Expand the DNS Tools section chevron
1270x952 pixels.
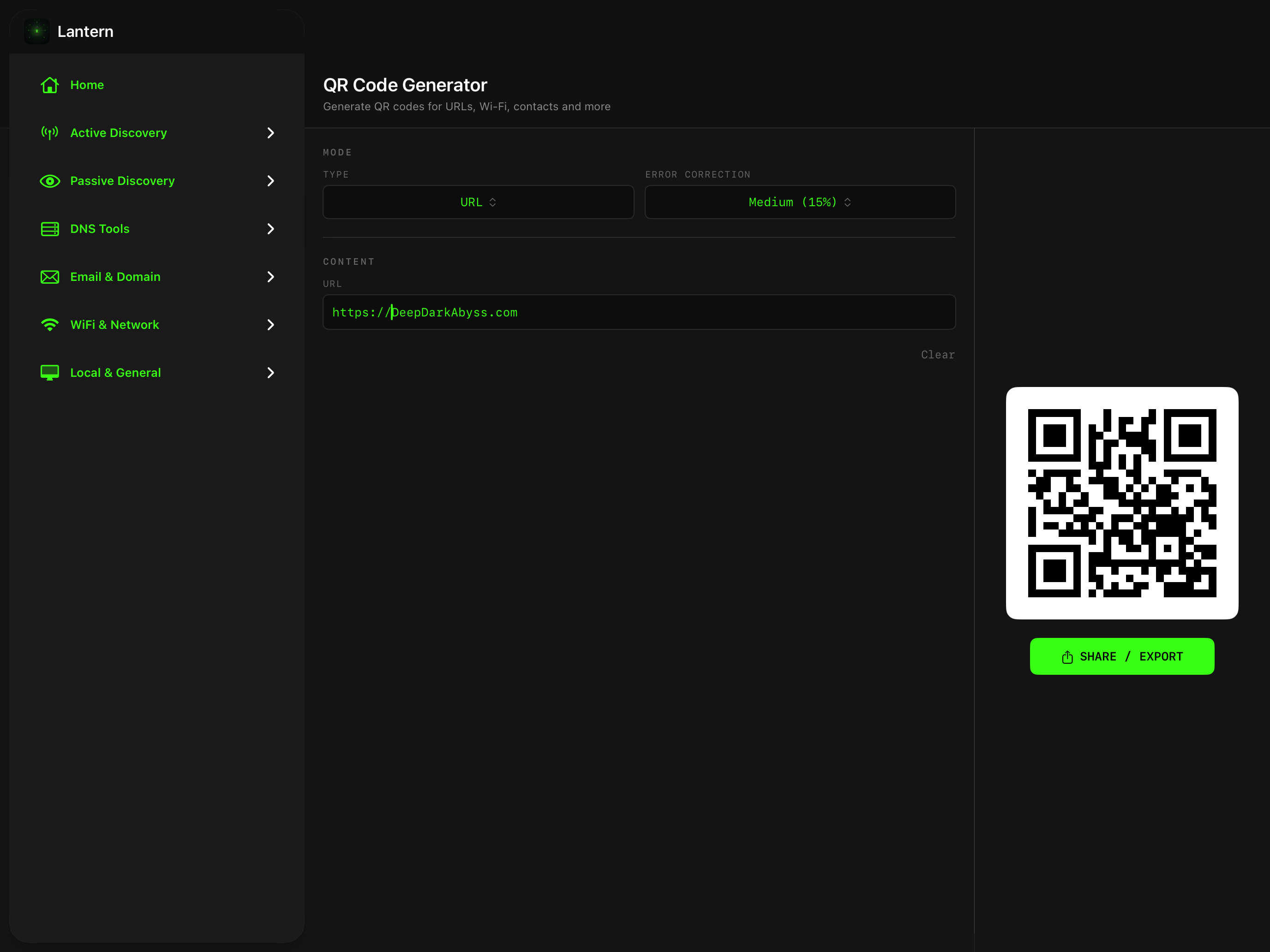click(x=270, y=228)
